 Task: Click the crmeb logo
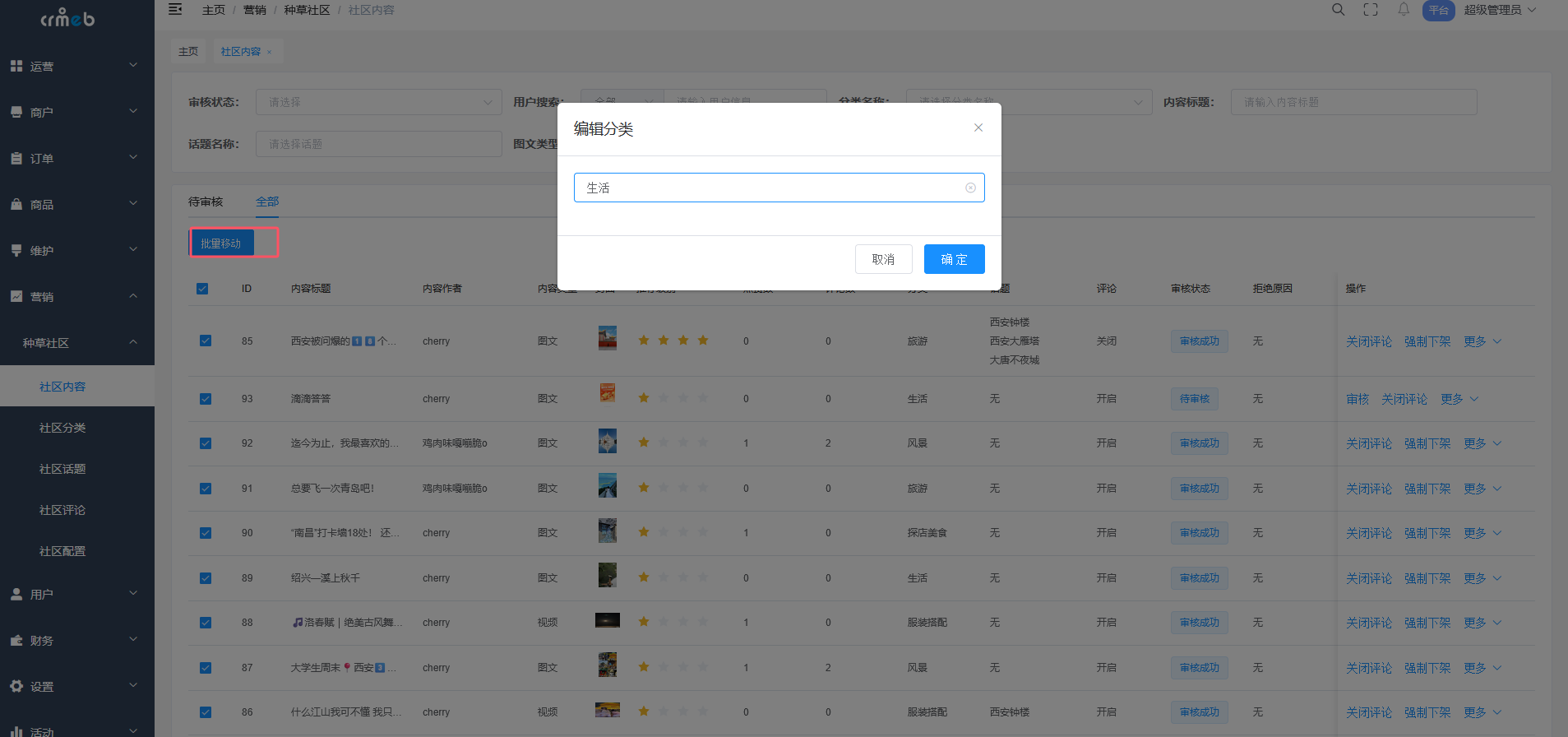tap(67, 18)
